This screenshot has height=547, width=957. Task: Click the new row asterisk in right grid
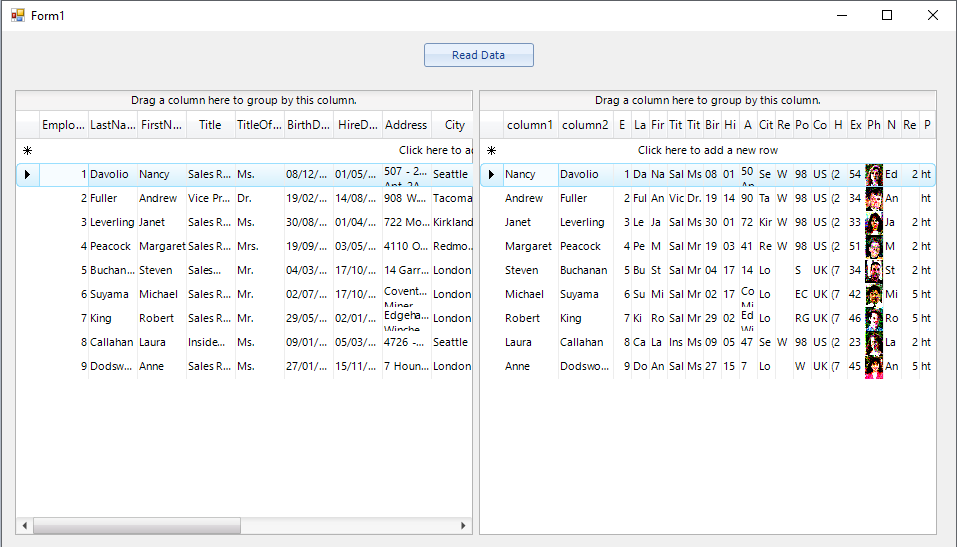[491, 150]
